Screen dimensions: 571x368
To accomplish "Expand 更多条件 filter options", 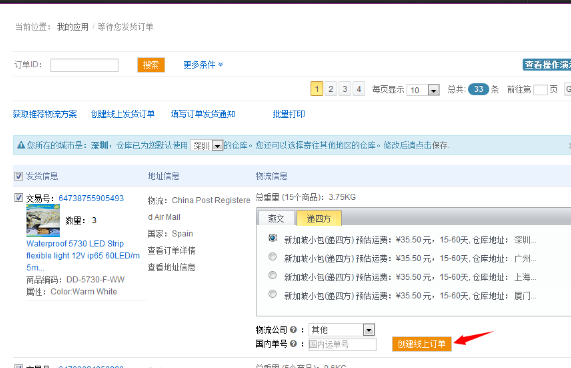I will pyautogui.click(x=203, y=65).
